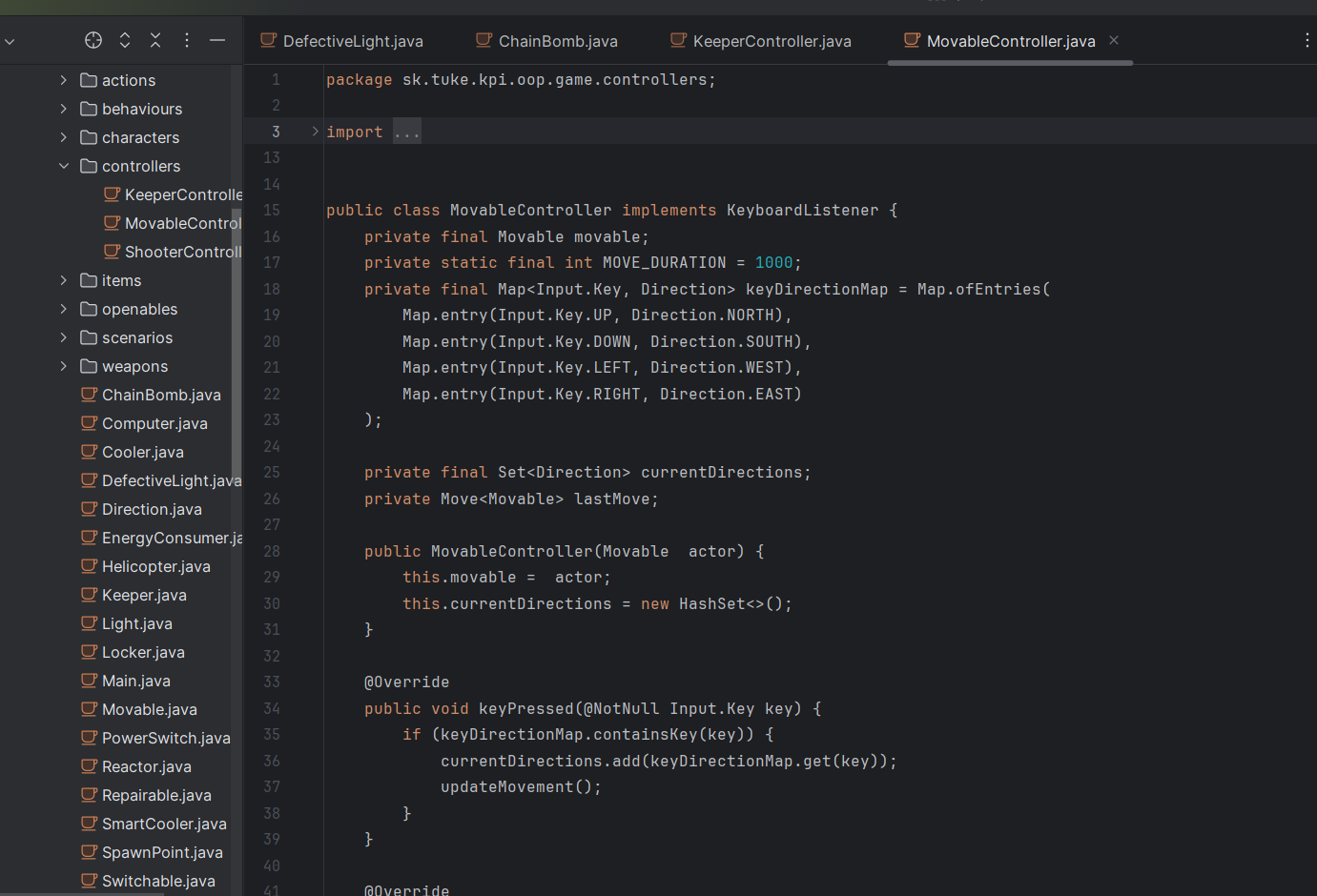Click the Collapse All icon in project panel
Screen dimensions: 1317x896
click(x=155, y=40)
